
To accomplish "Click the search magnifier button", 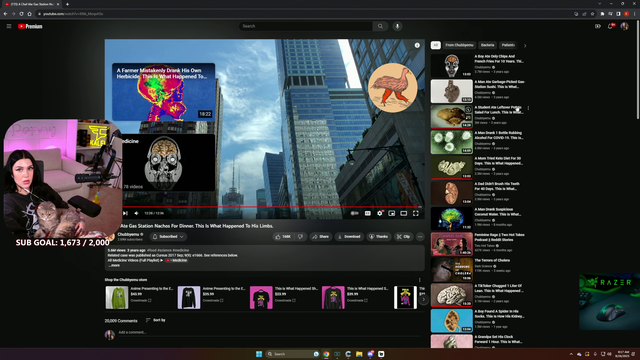I will pyautogui.click(x=380, y=26).
